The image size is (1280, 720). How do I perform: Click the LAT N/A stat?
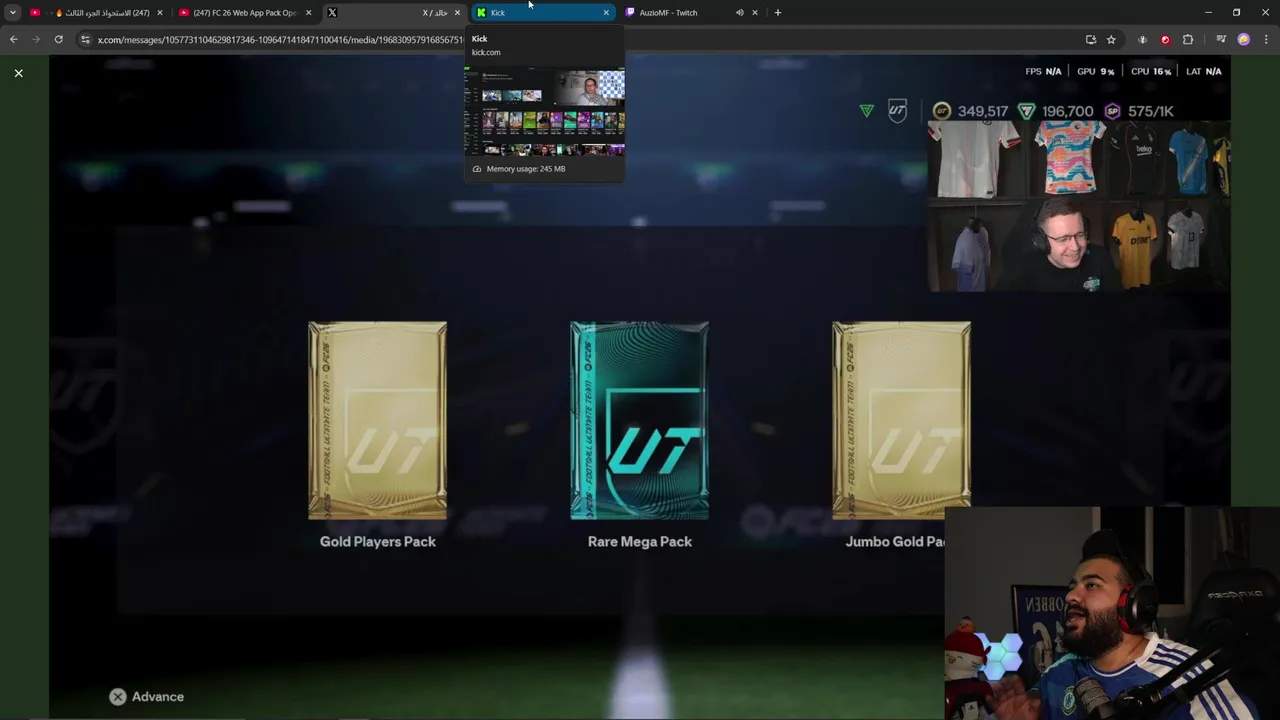[x=1204, y=71]
